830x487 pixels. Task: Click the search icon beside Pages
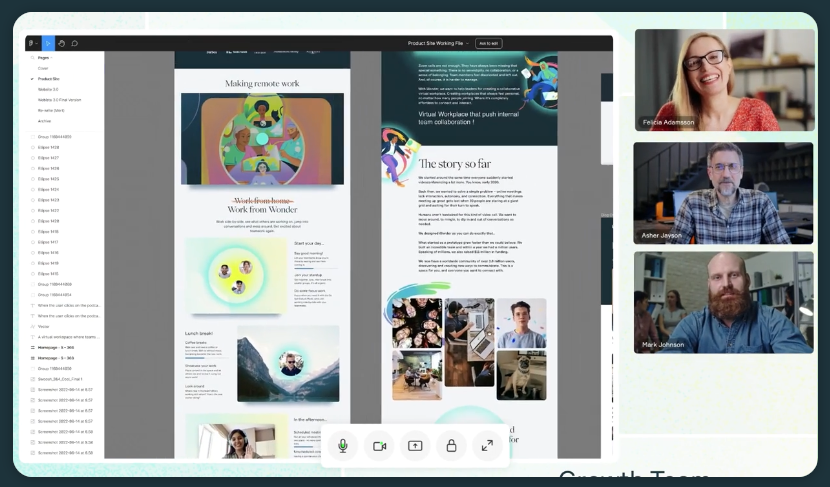[32, 58]
